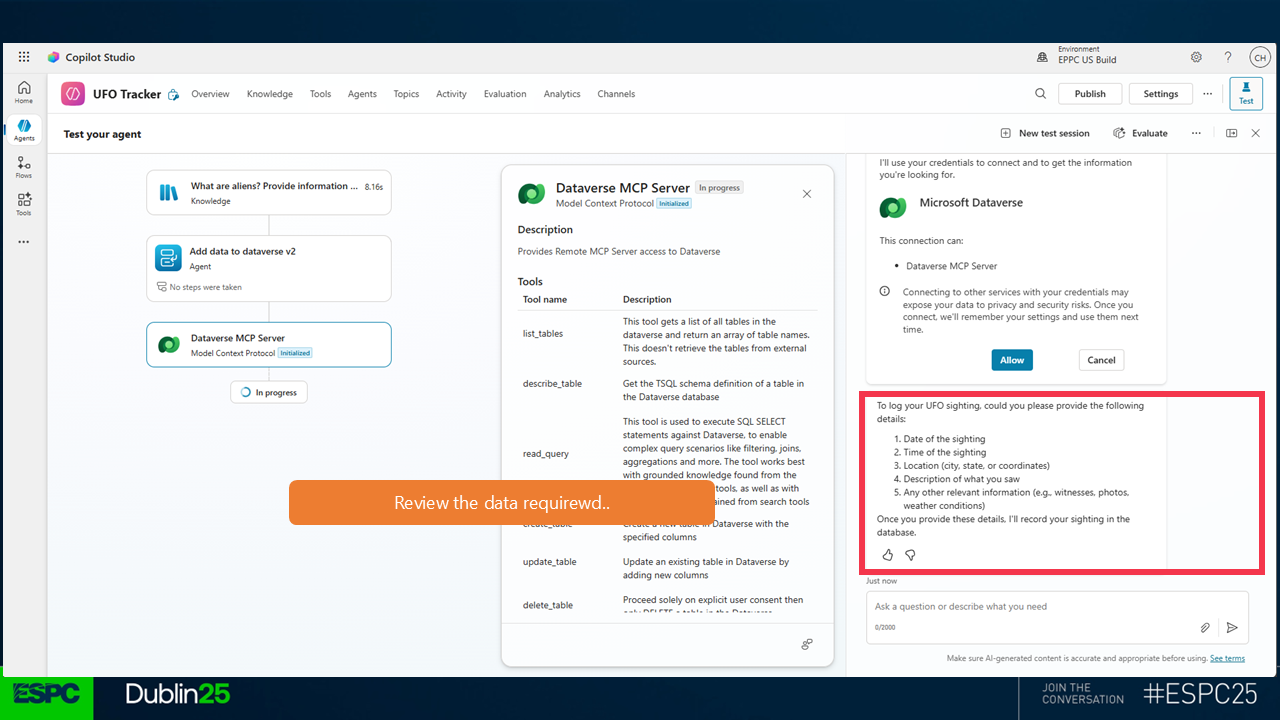Start a New test session
The width and height of the screenshot is (1280, 720).
[1045, 133]
